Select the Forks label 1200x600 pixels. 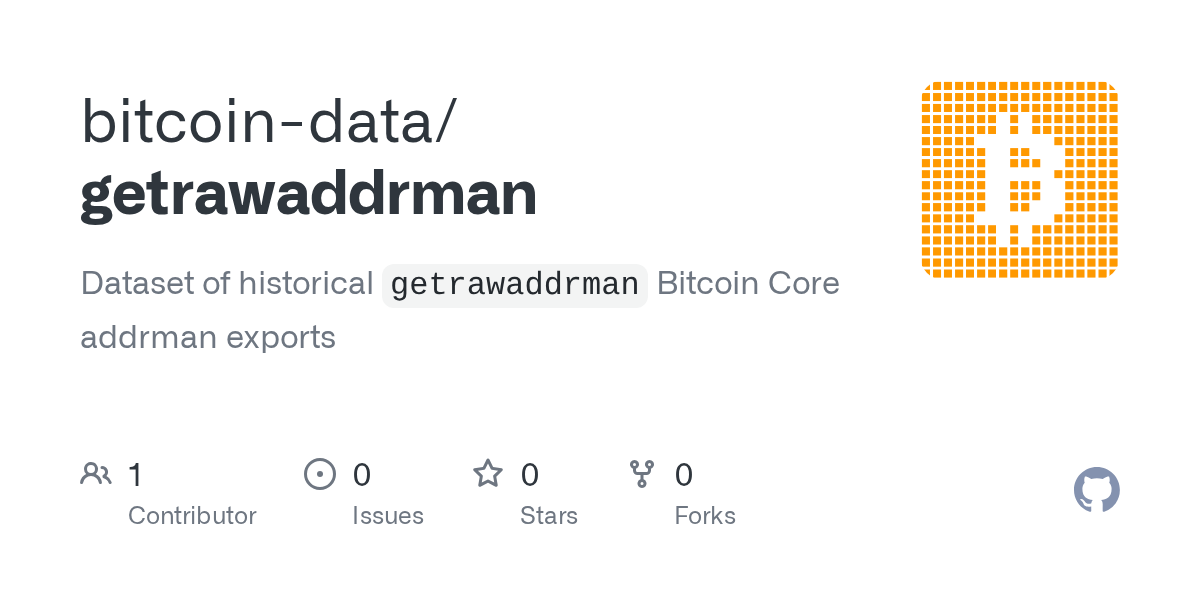click(x=705, y=516)
